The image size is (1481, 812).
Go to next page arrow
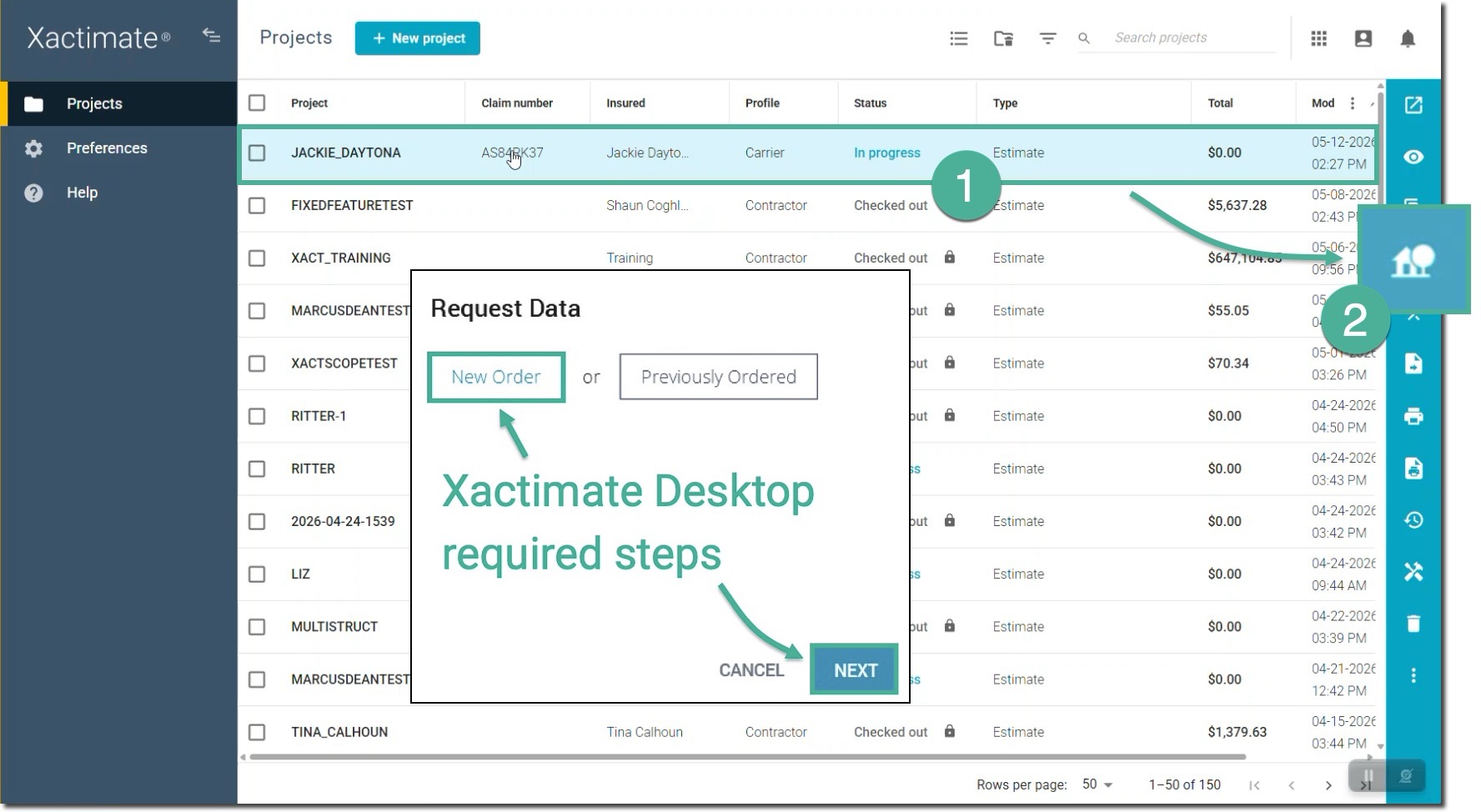(1328, 785)
